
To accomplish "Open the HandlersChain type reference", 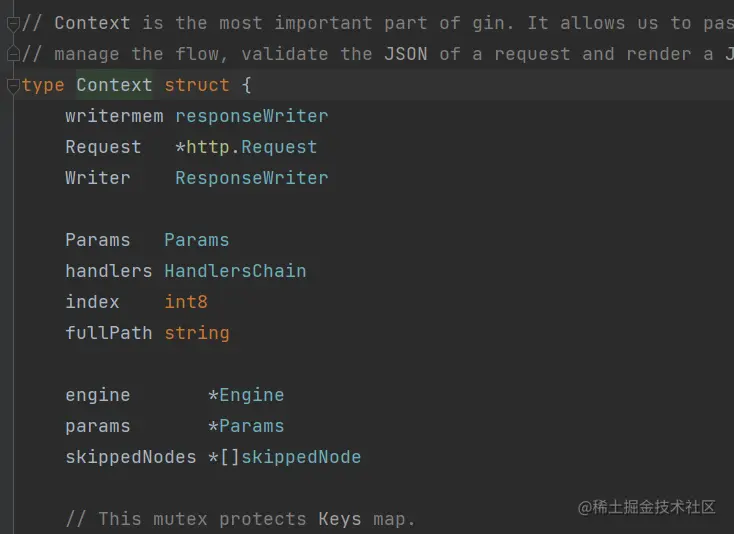I will (x=235, y=271).
